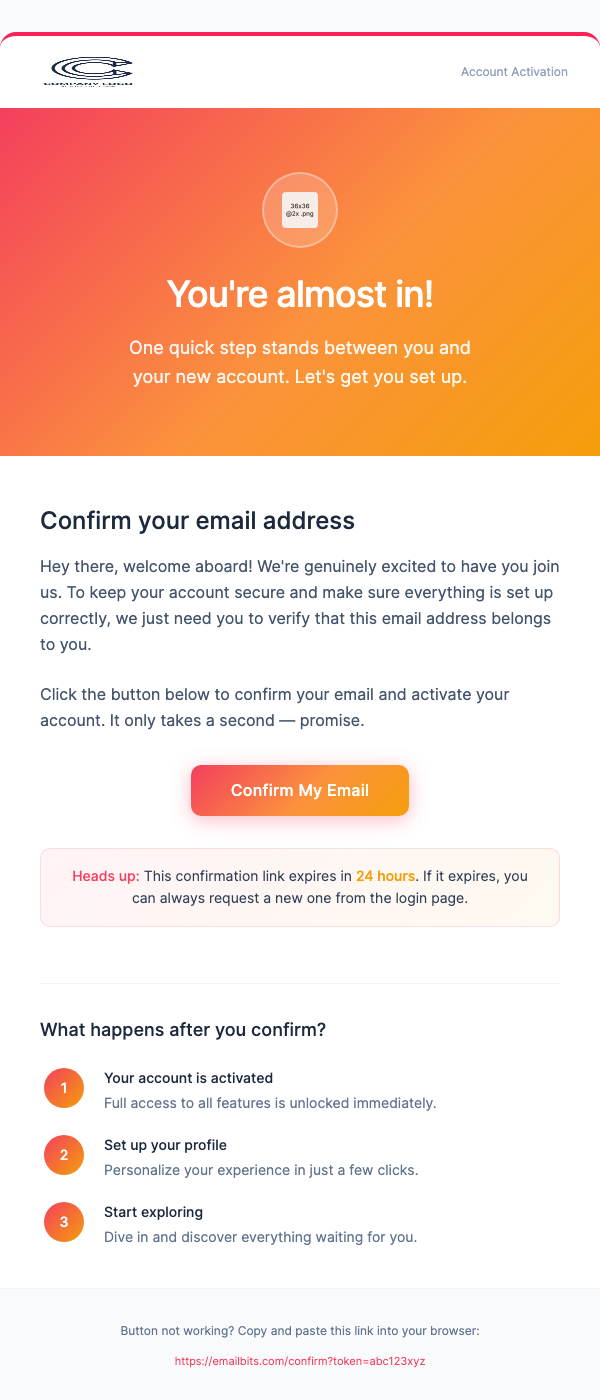Image resolution: width=600 pixels, height=1400 pixels.
Task: Click the 24 hours highlighted text
Action: [x=386, y=876]
